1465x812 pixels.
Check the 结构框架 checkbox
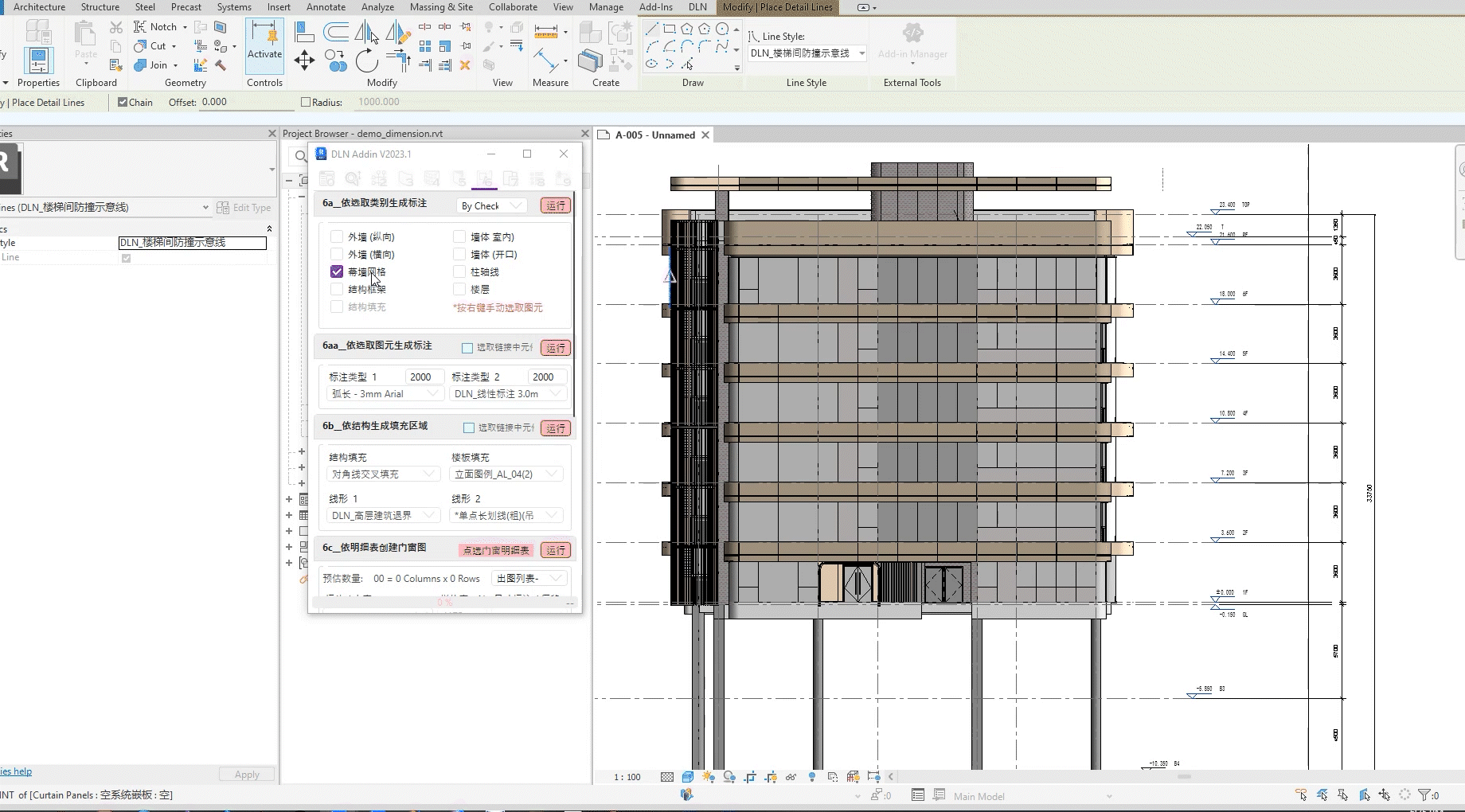pos(337,289)
